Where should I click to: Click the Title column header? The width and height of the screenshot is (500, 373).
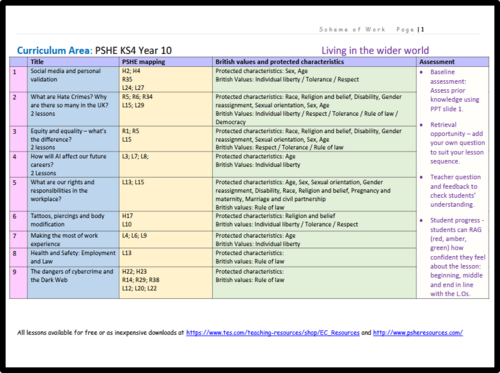point(73,62)
